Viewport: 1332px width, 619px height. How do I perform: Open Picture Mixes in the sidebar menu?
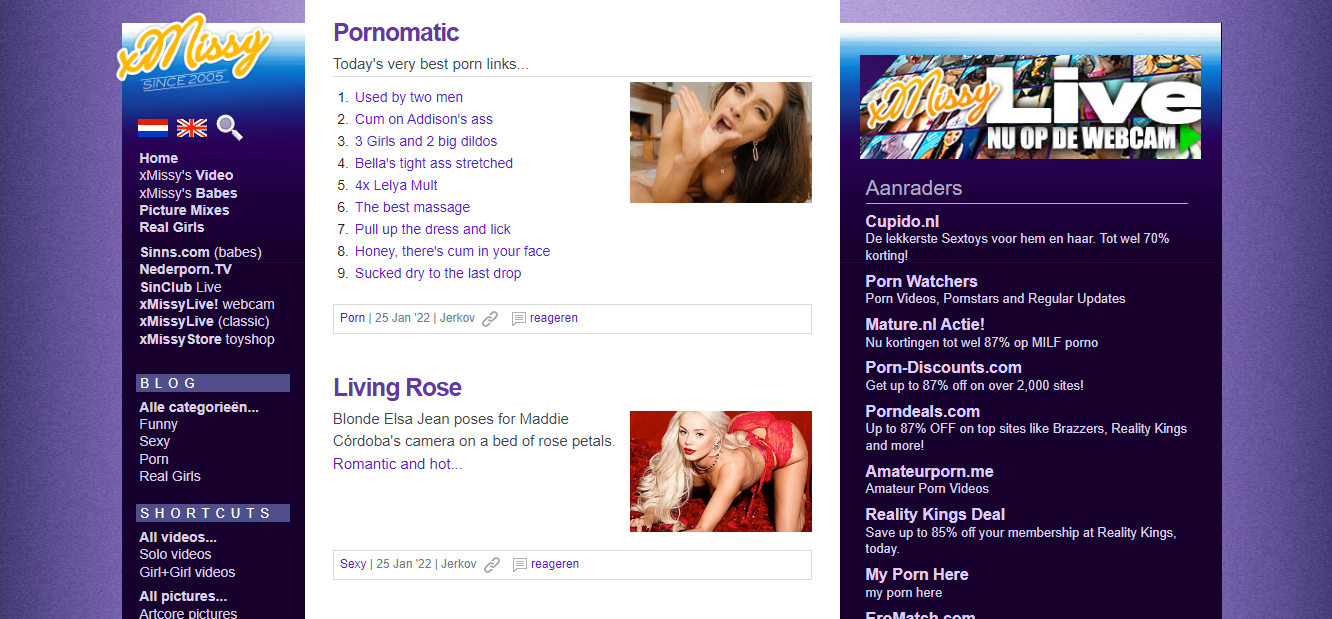[184, 210]
